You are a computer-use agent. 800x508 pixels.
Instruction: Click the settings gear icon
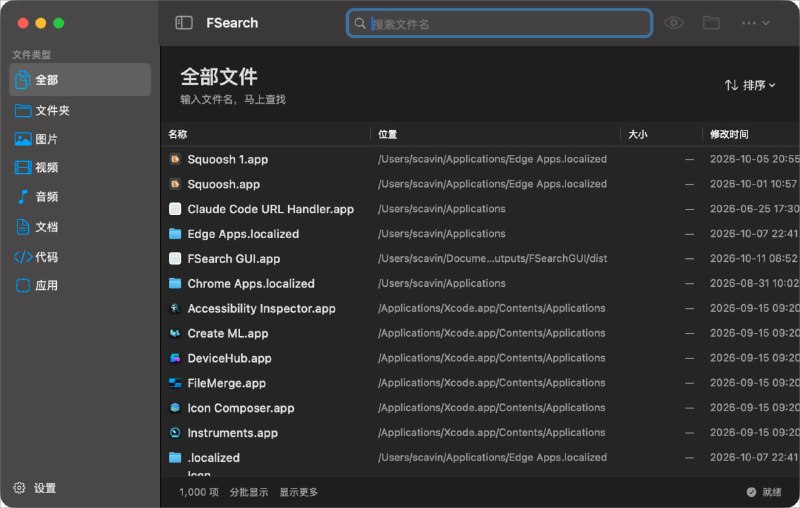(x=19, y=488)
